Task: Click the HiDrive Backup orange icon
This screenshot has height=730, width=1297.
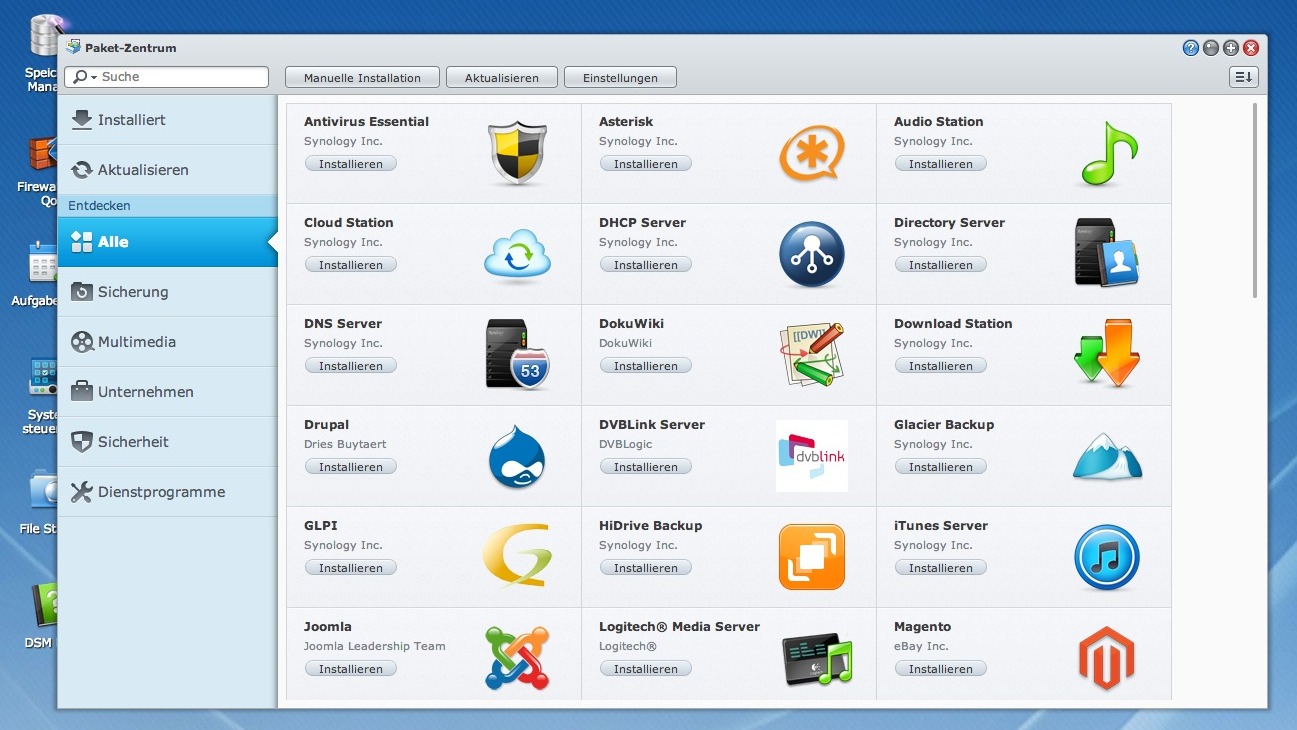Action: (811, 557)
